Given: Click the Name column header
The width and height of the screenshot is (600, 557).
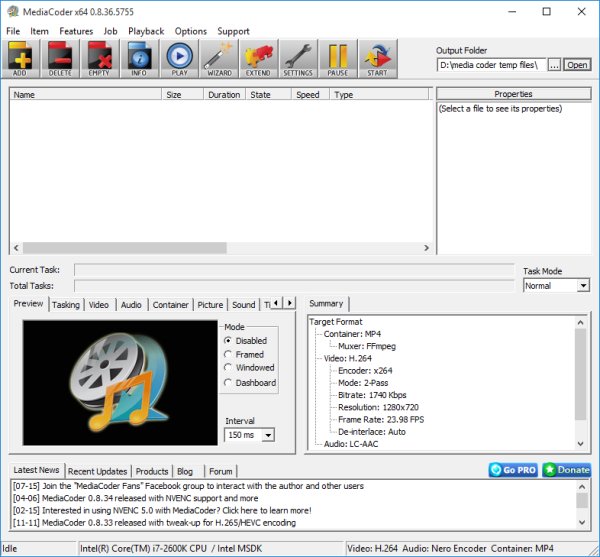Looking at the screenshot, I should coord(85,94).
